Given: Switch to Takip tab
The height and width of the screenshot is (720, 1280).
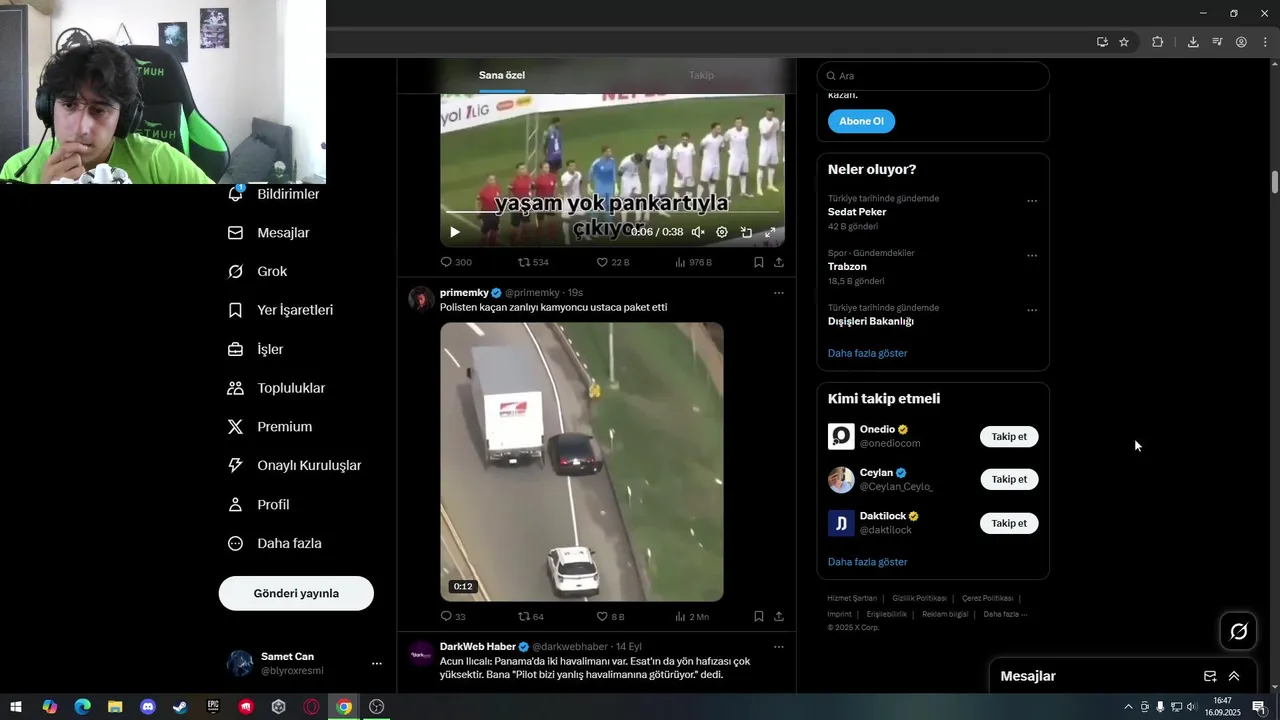Looking at the screenshot, I should 701,75.
